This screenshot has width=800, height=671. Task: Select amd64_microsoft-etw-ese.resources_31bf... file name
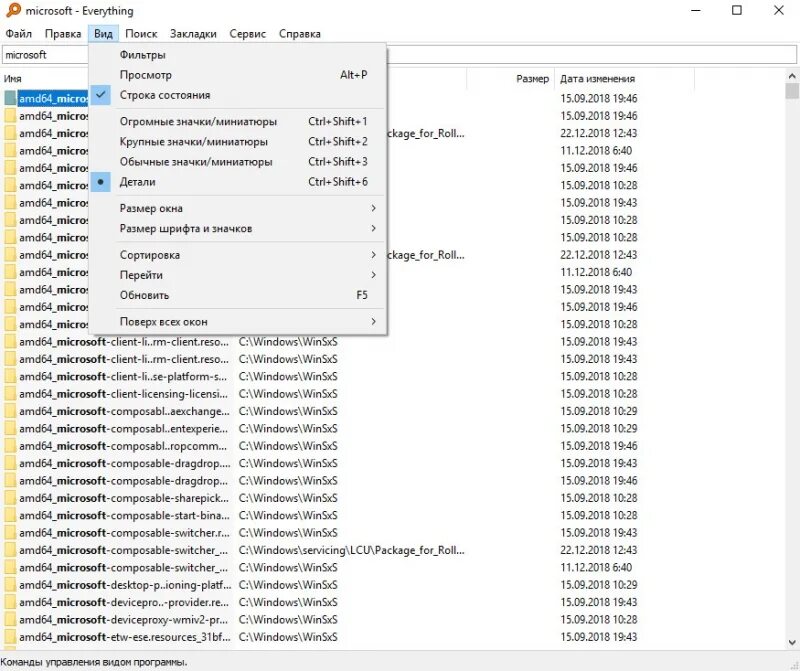tap(124, 637)
